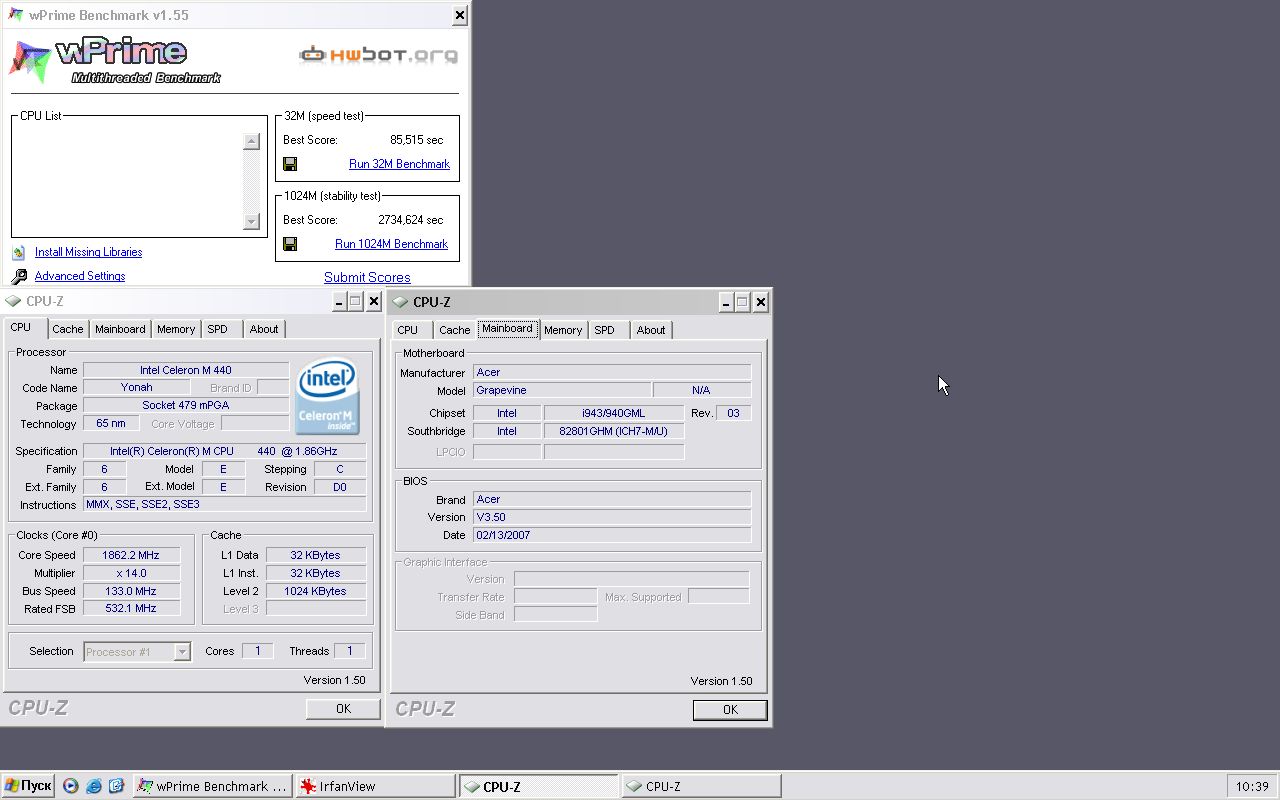Click the Submit Scores link
This screenshot has height=800, width=1280.
[367, 277]
